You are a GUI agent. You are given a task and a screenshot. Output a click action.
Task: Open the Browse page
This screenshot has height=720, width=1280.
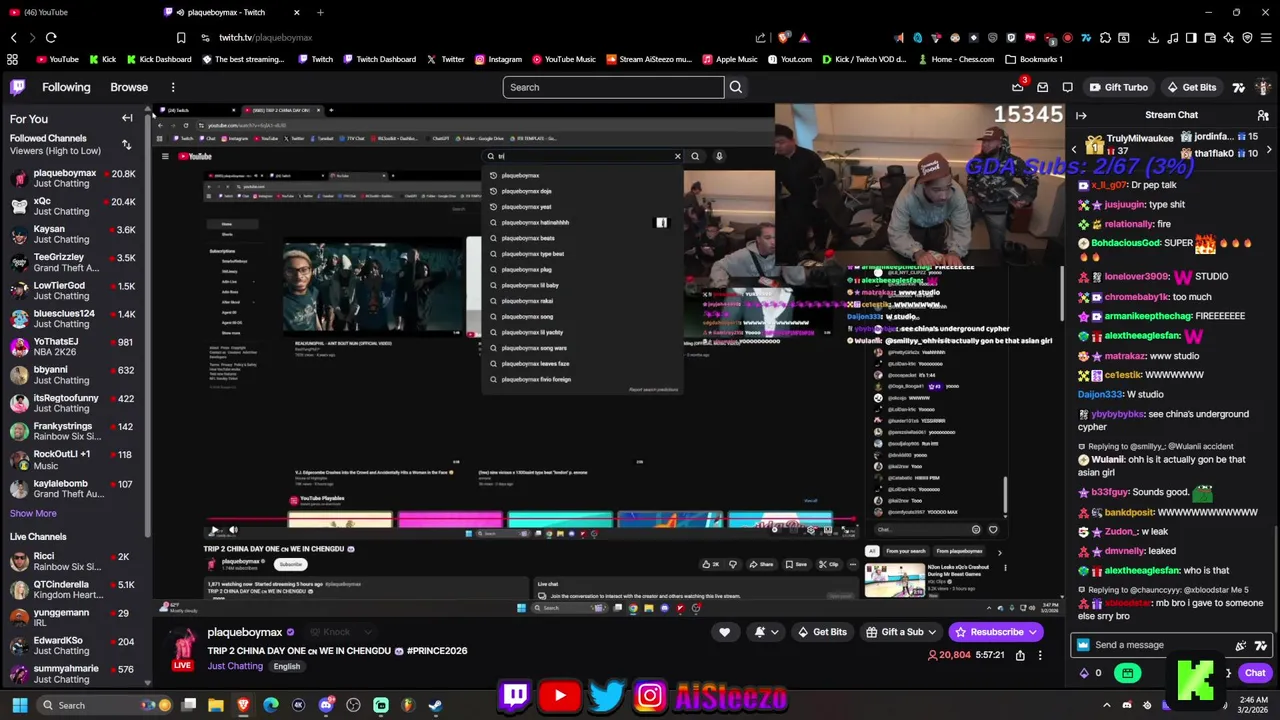[x=129, y=87]
